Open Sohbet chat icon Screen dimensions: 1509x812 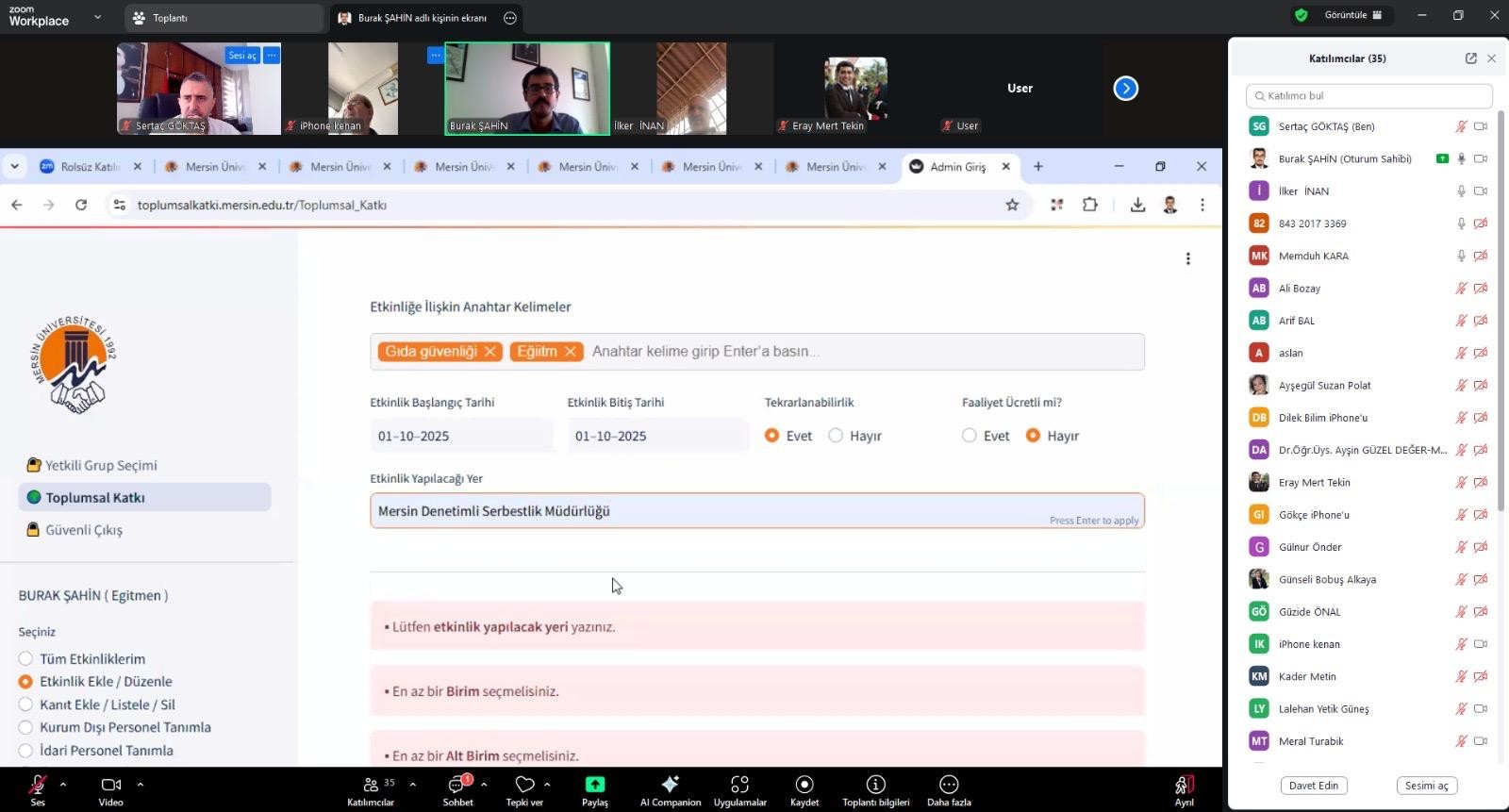(x=457, y=785)
